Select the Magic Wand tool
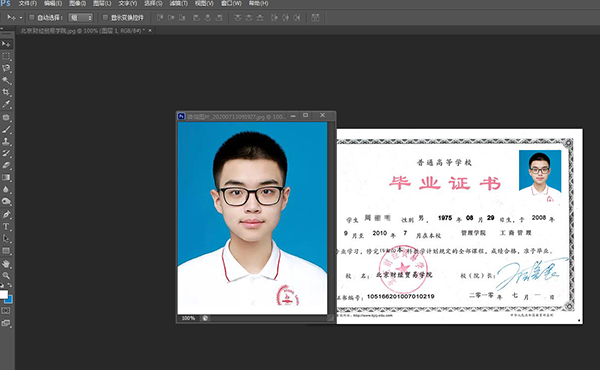Screen dimensions: 600x370 tap(6, 80)
